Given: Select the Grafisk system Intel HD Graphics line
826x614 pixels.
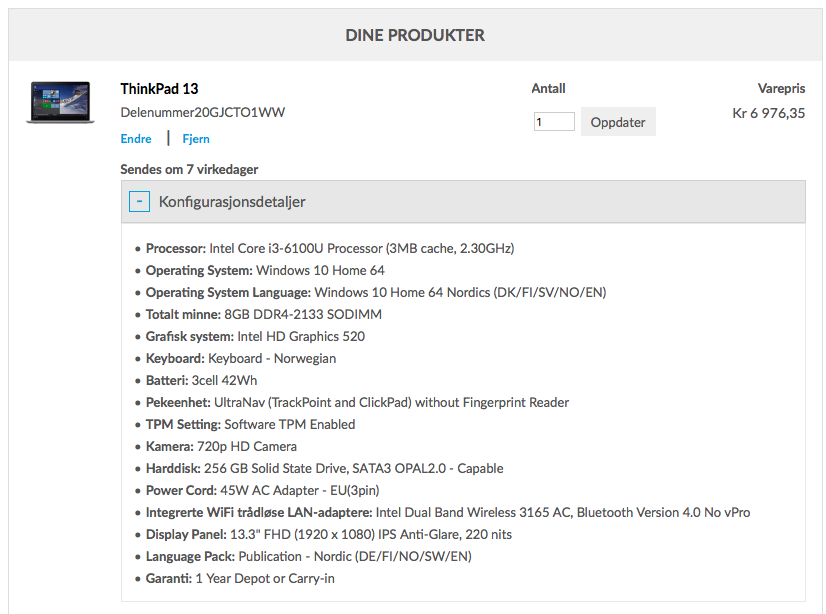Looking at the screenshot, I should (x=255, y=336).
